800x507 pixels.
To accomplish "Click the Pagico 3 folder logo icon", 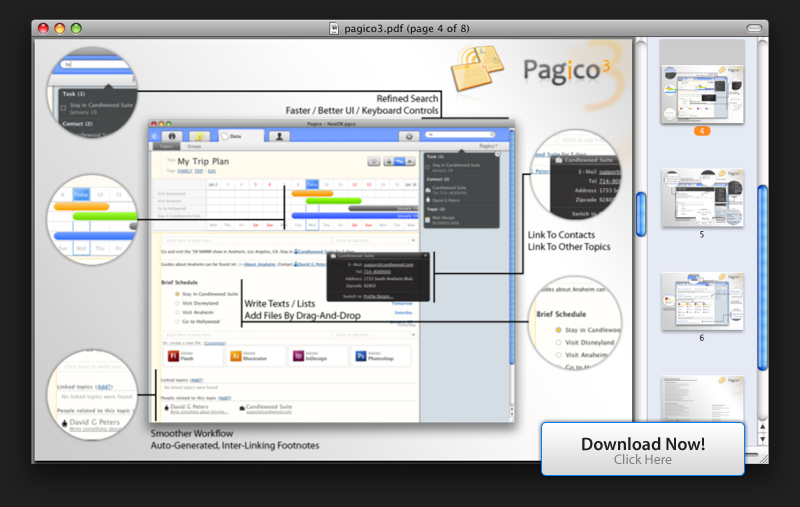I will point(476,69).
